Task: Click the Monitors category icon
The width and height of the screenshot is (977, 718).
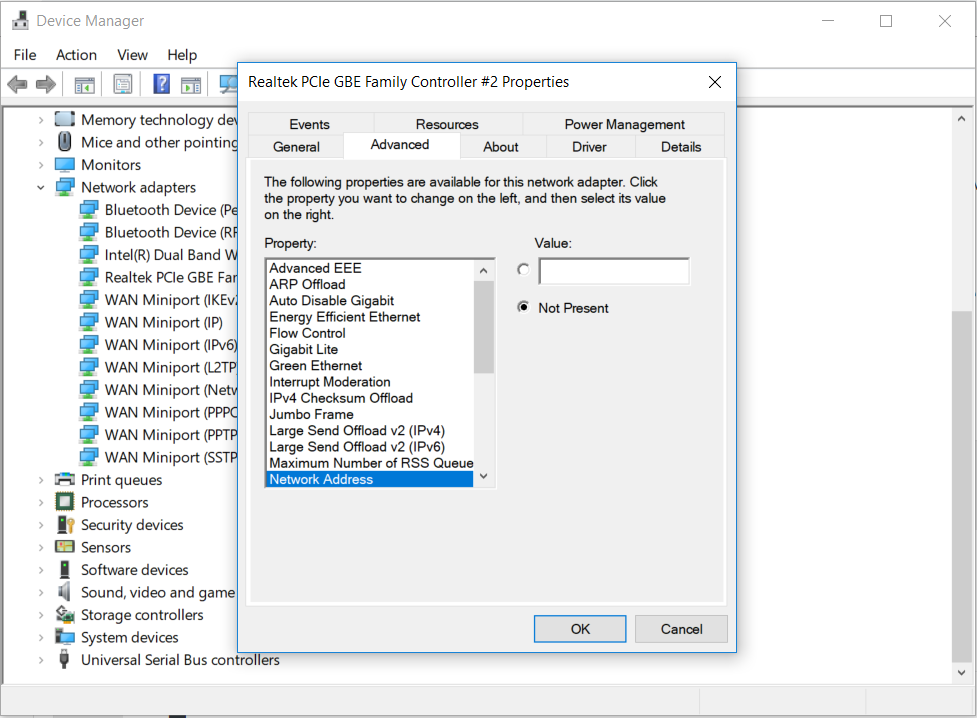Action: pyautogui.click(x=65, y=165)
